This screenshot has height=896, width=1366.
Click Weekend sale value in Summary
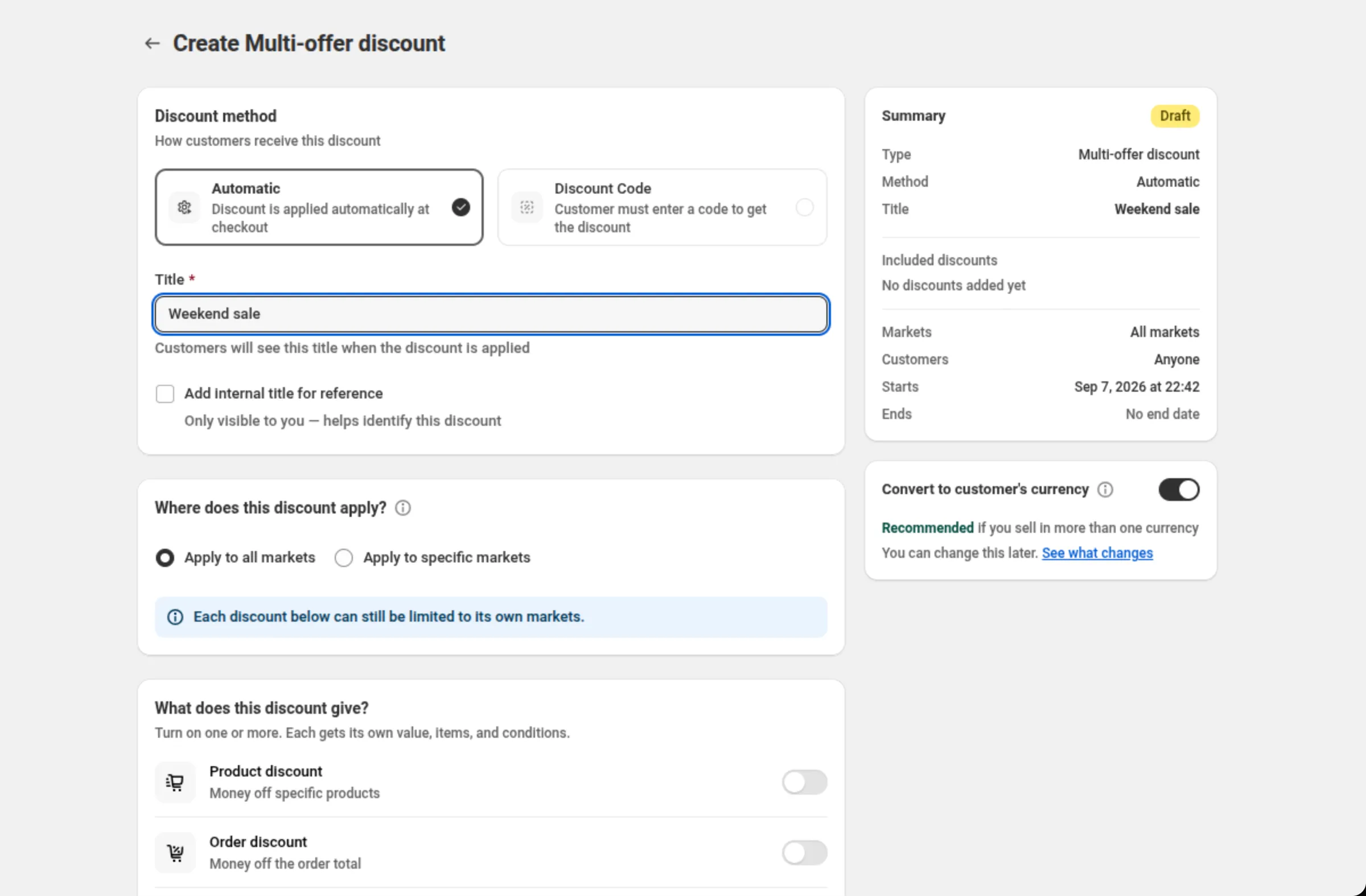[1157, 209]
